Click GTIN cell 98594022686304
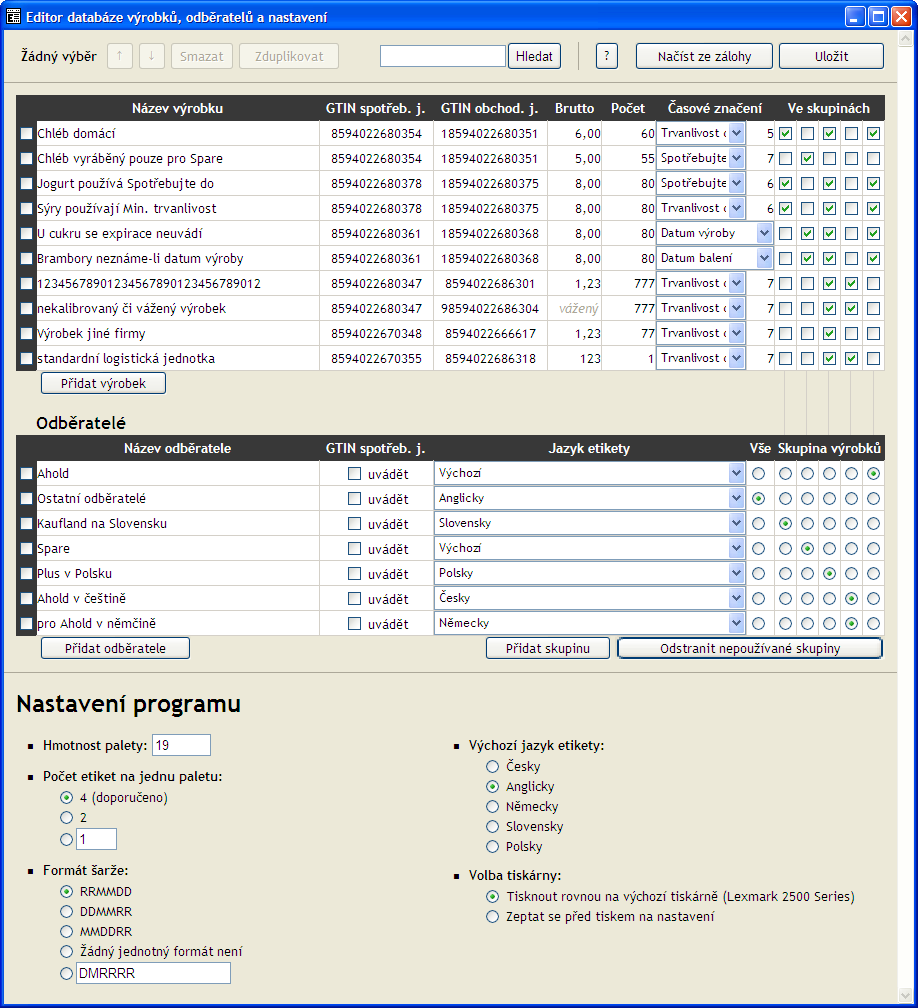918x1008 pixels. tap(490, 309)
